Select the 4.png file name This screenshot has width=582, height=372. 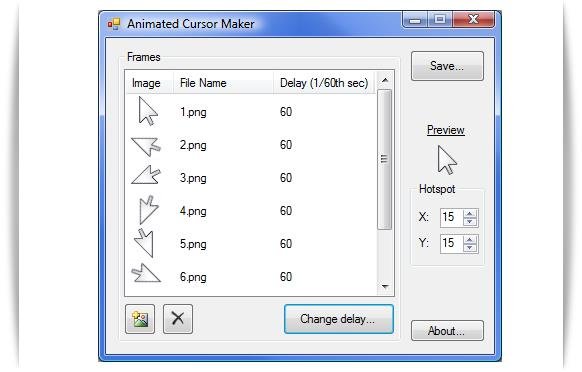pos(193,211)
